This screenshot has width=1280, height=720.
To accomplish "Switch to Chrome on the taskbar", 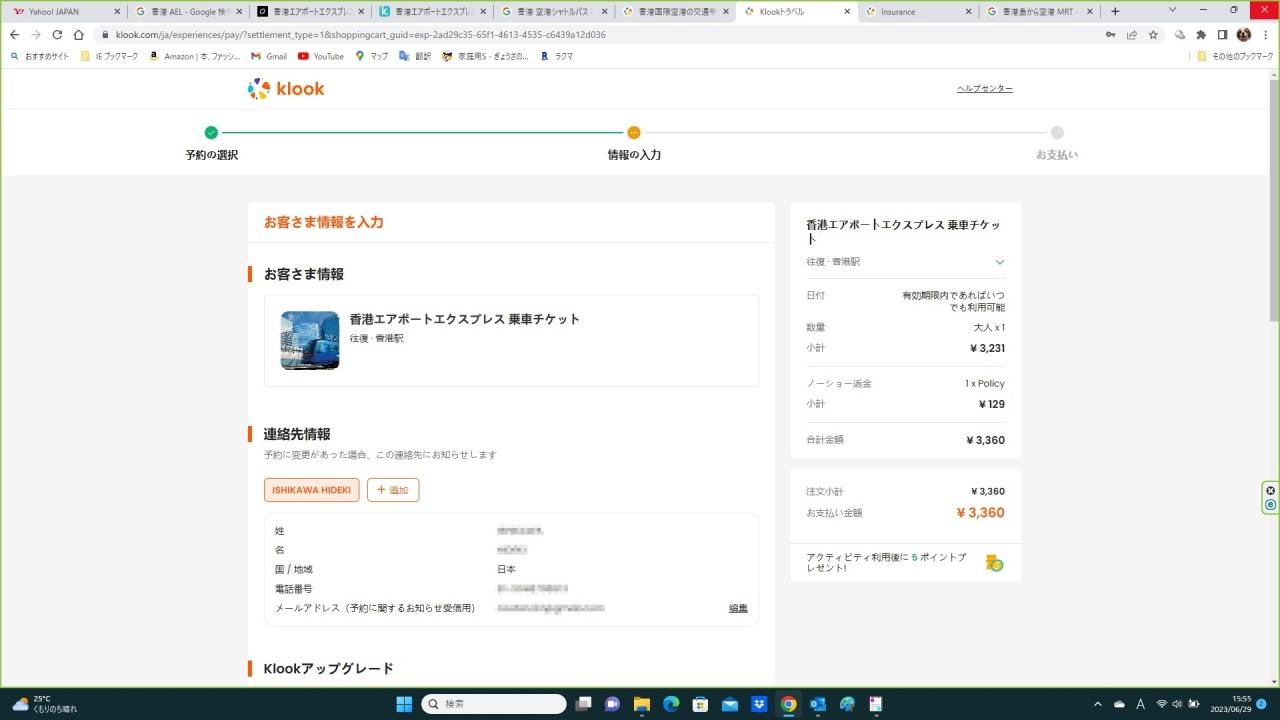I will [788, 704].
